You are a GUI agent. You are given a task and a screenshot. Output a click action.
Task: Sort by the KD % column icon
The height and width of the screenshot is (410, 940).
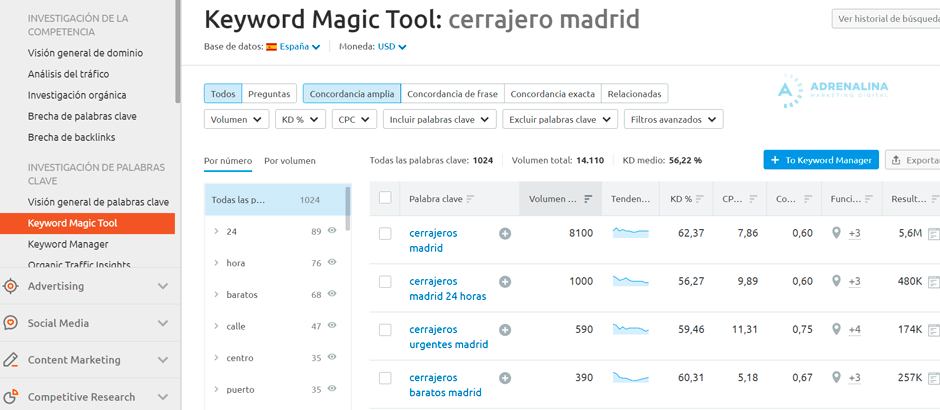(700, 199)
